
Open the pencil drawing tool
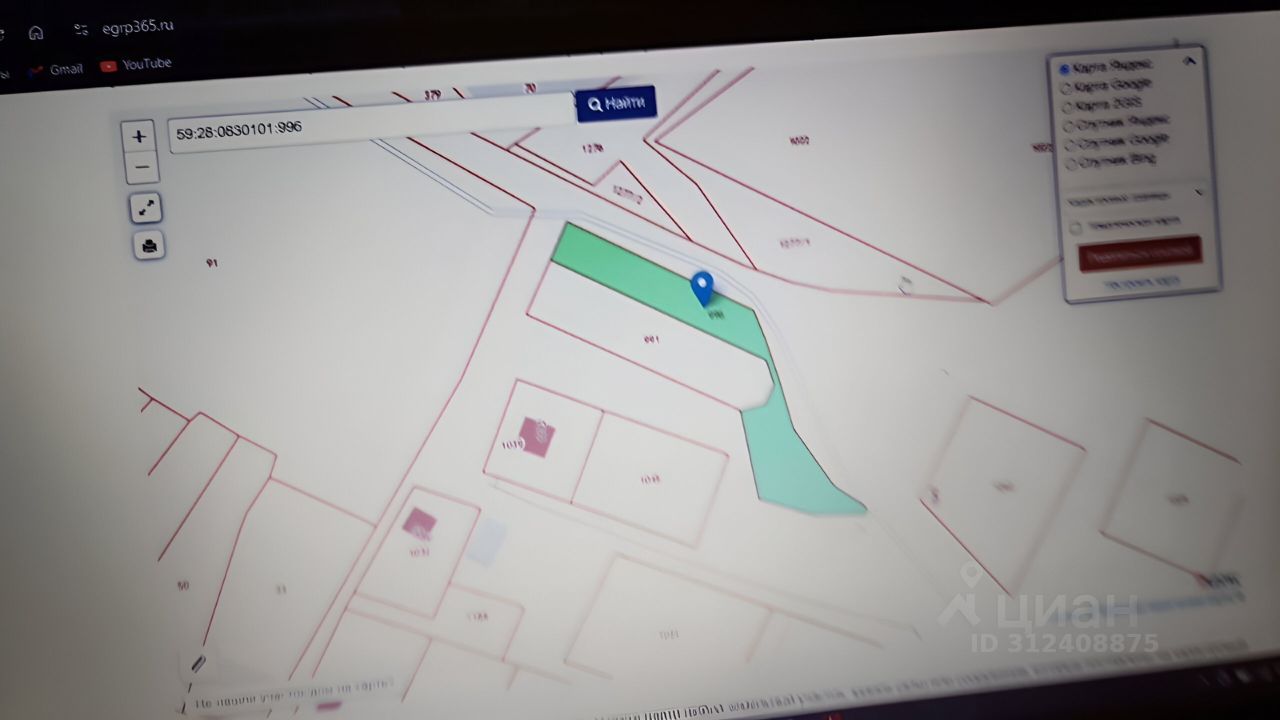(x=198, y=662)
